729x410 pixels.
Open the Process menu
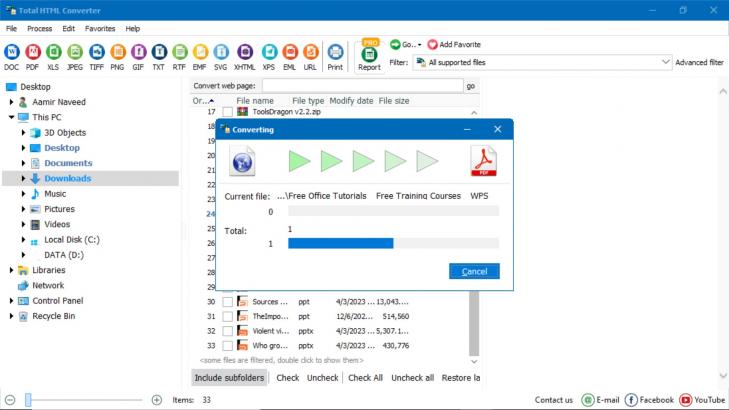(x=40, y=29)
